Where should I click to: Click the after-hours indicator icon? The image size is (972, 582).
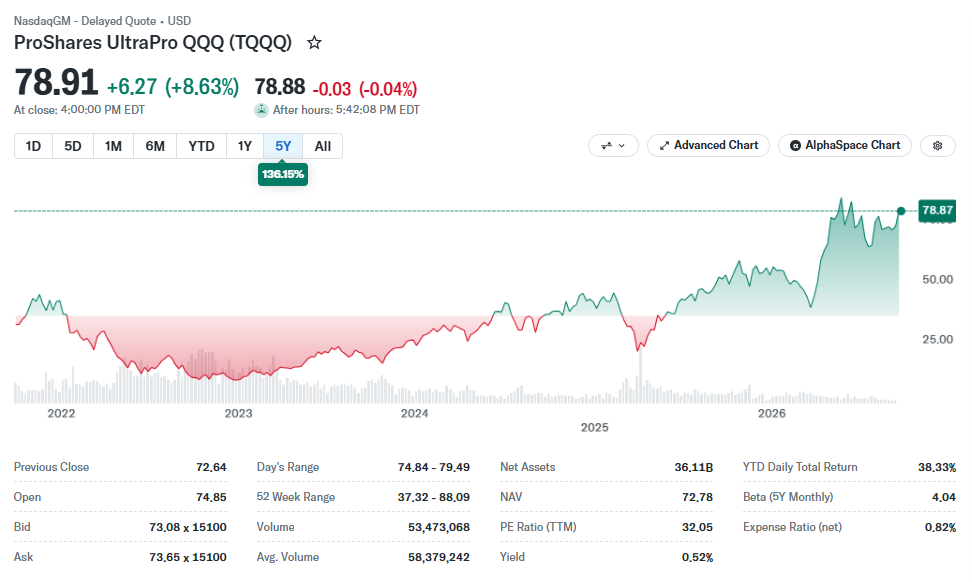click(x=261, y=110)
